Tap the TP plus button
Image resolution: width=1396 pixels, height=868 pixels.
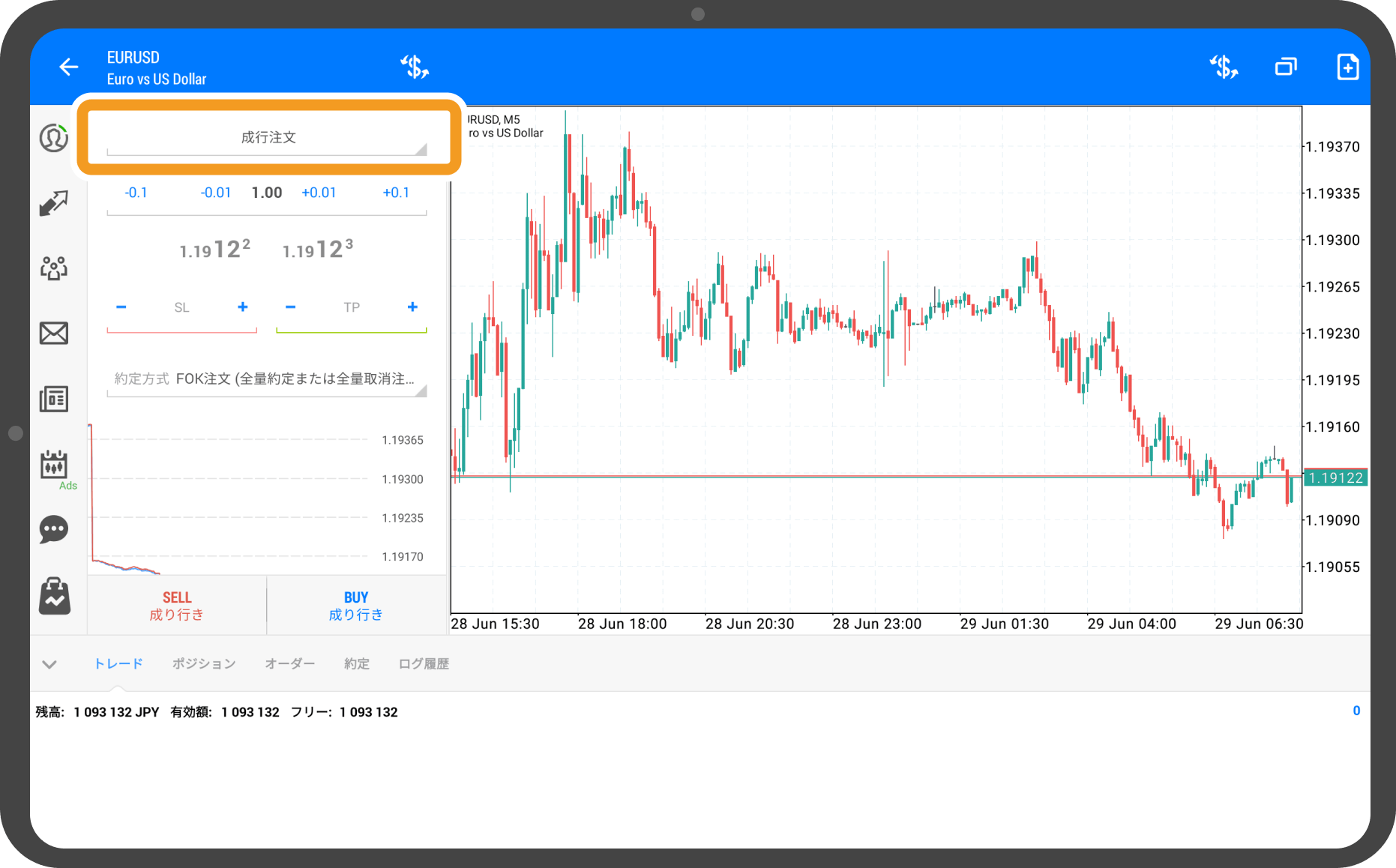coord(412,307)
